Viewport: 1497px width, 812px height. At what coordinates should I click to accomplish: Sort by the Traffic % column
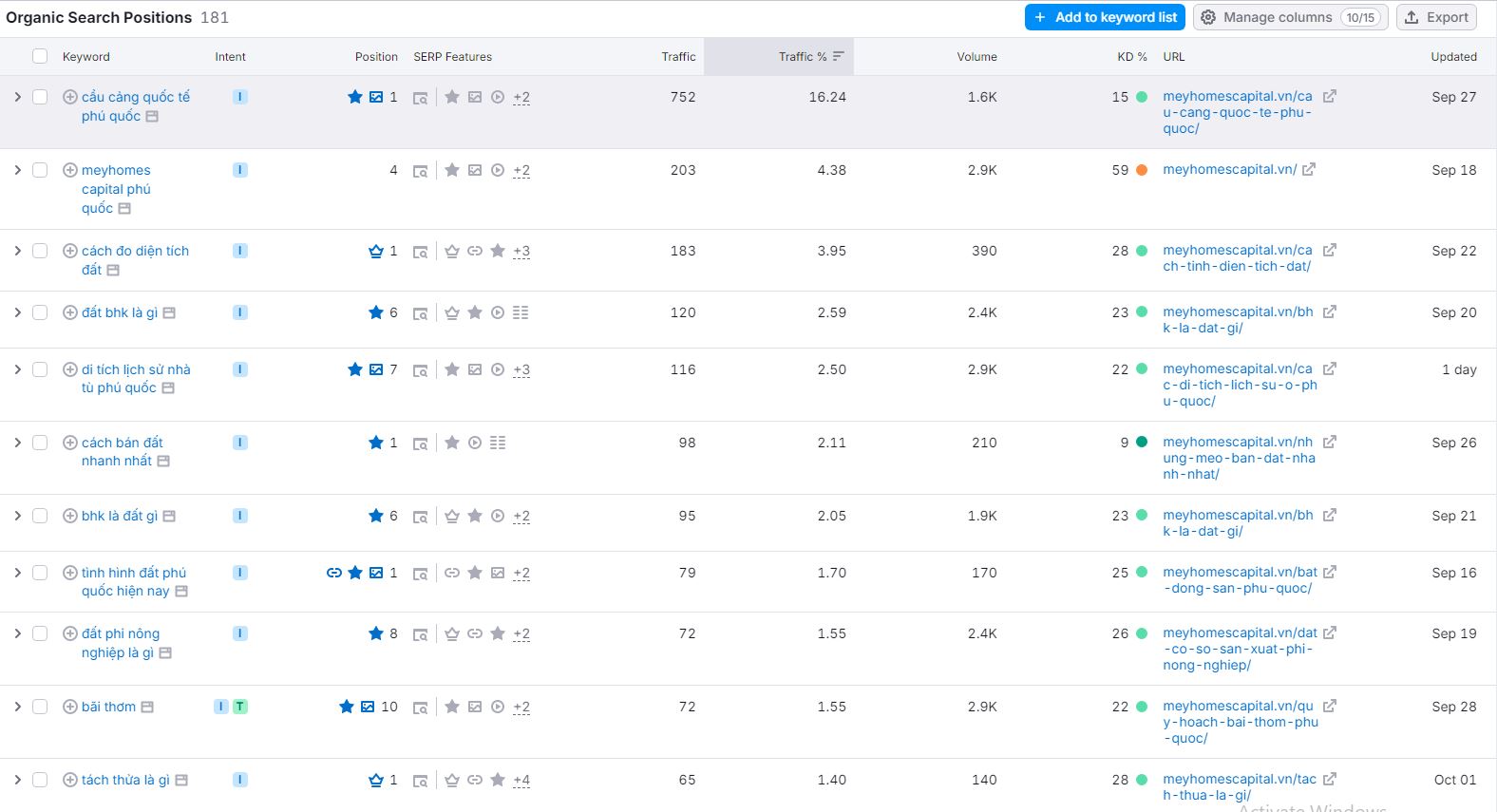click(811, 57)
